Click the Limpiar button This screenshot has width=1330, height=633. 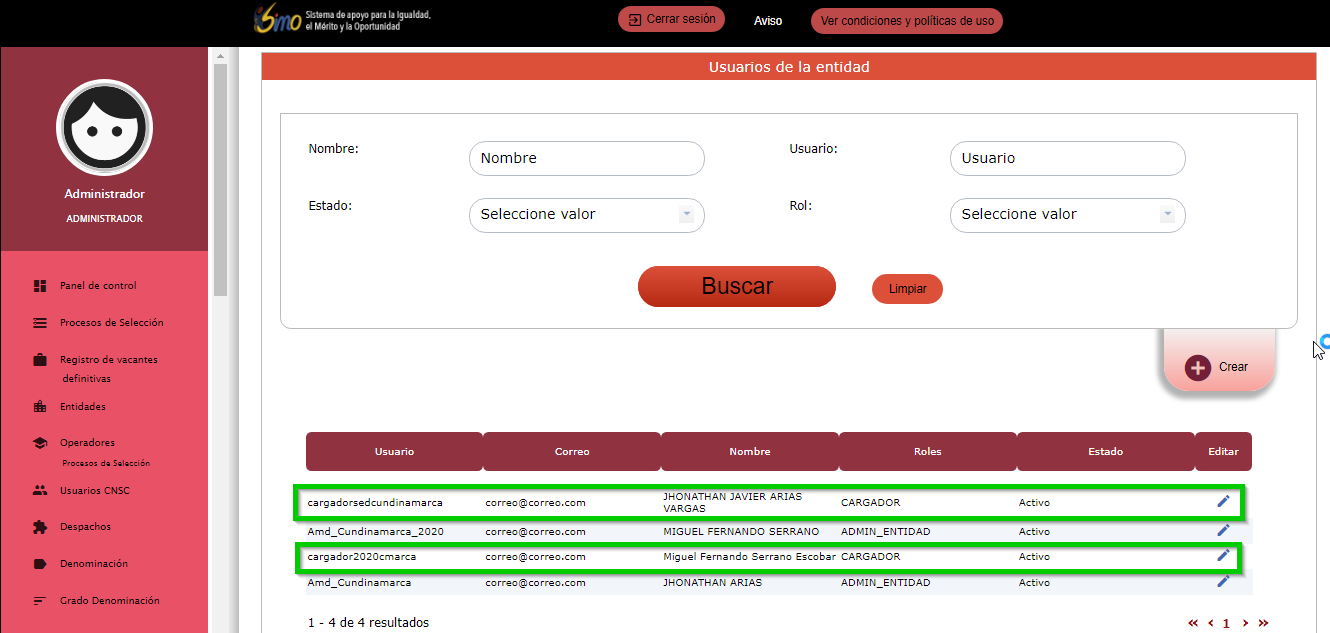(907, 289)
